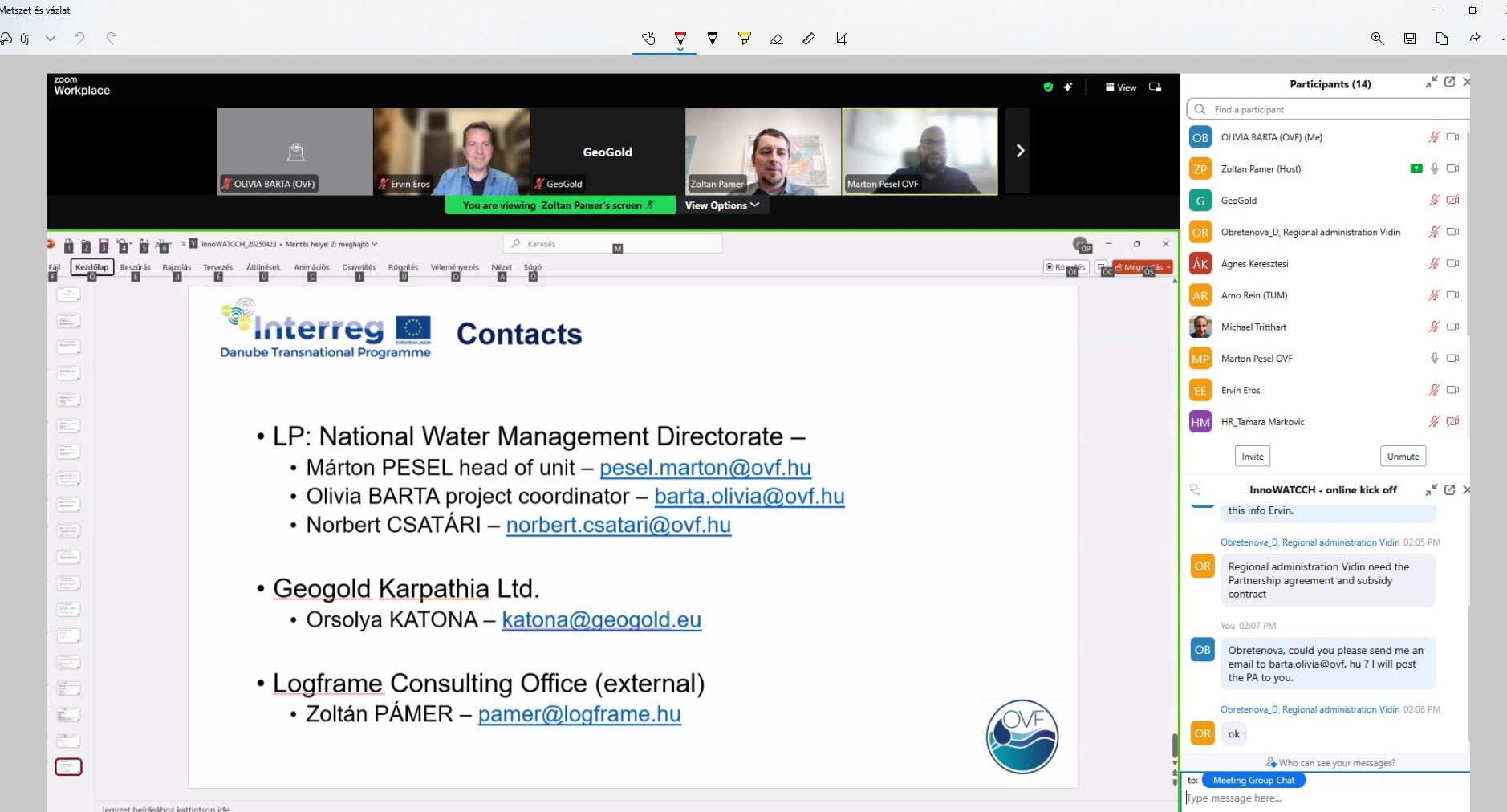1507x812 pixels.
Task: Select Marton Pesel OVF video tile
Action: coord(920,152)
